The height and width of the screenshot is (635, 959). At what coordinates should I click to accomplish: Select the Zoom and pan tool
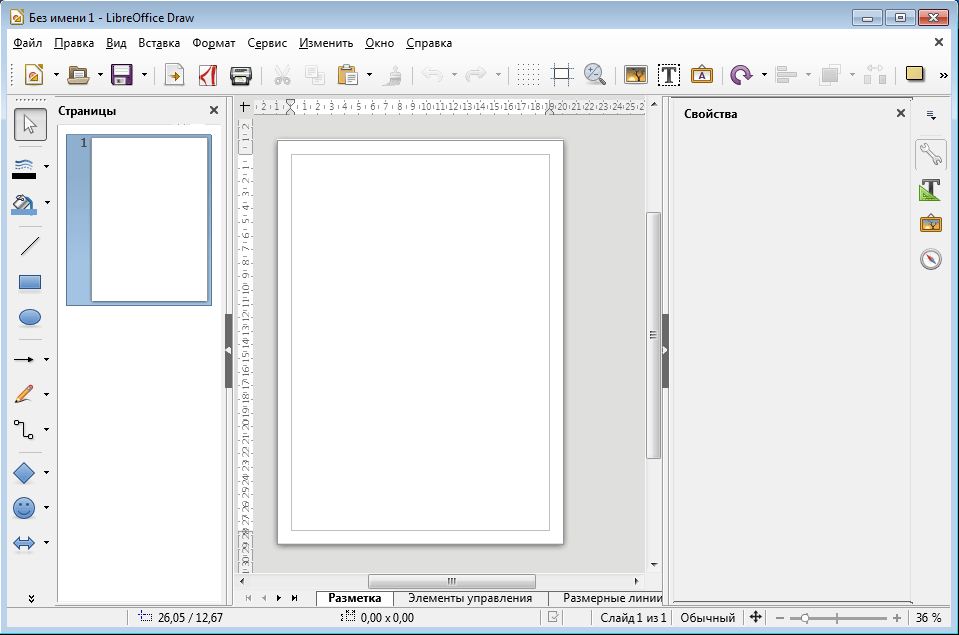pyautogui.click(x=594, y=75)
